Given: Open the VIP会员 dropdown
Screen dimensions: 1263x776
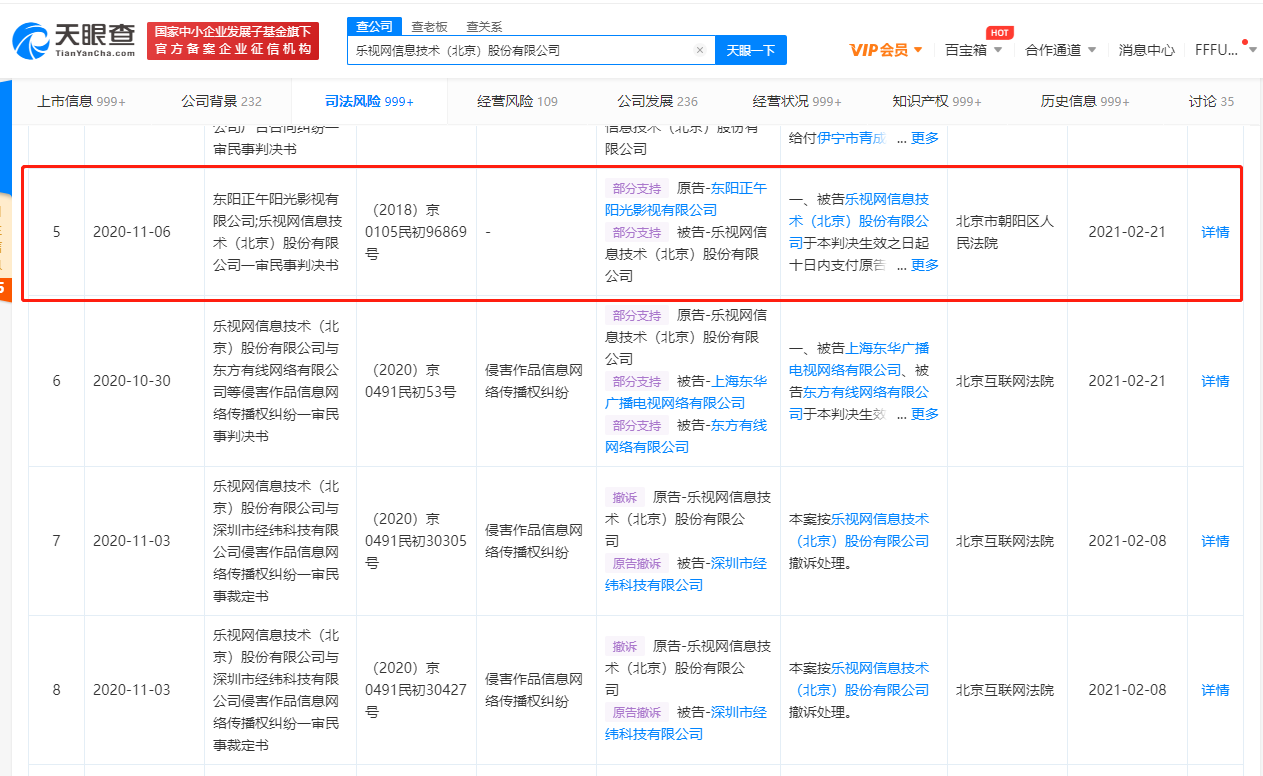Looking at the screenshot, I should [x=886, y=50].
